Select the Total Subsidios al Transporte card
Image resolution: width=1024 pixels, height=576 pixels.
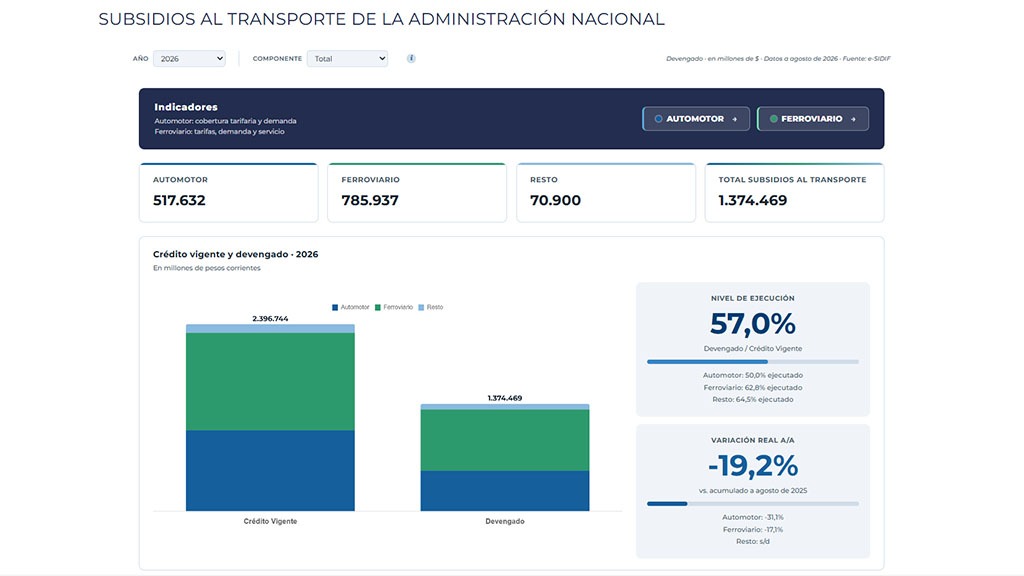[x=795, y=193]
